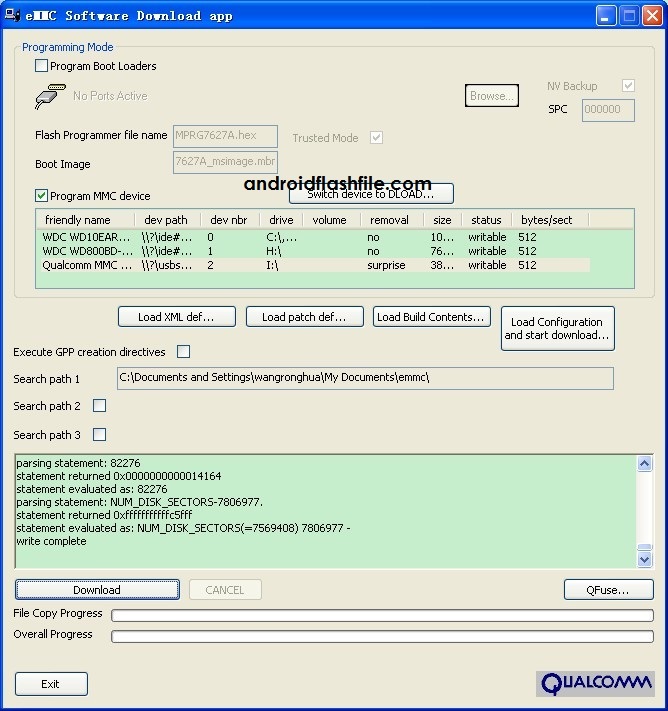This screenshot has height=711, width=668.
Task: Toggle the NV Backup checkbox
Action: point(628,85)
